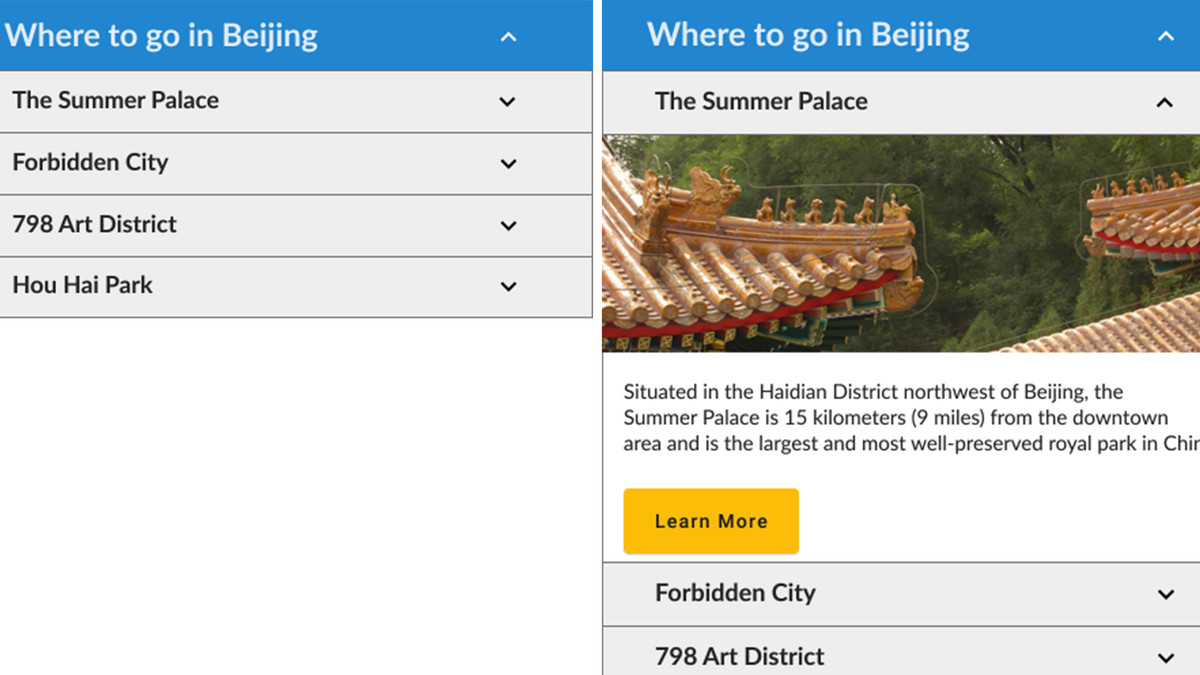1200x675 pixels.
Task: Expand 798 Art District chevron in left panel
Action: coord(508,225)
